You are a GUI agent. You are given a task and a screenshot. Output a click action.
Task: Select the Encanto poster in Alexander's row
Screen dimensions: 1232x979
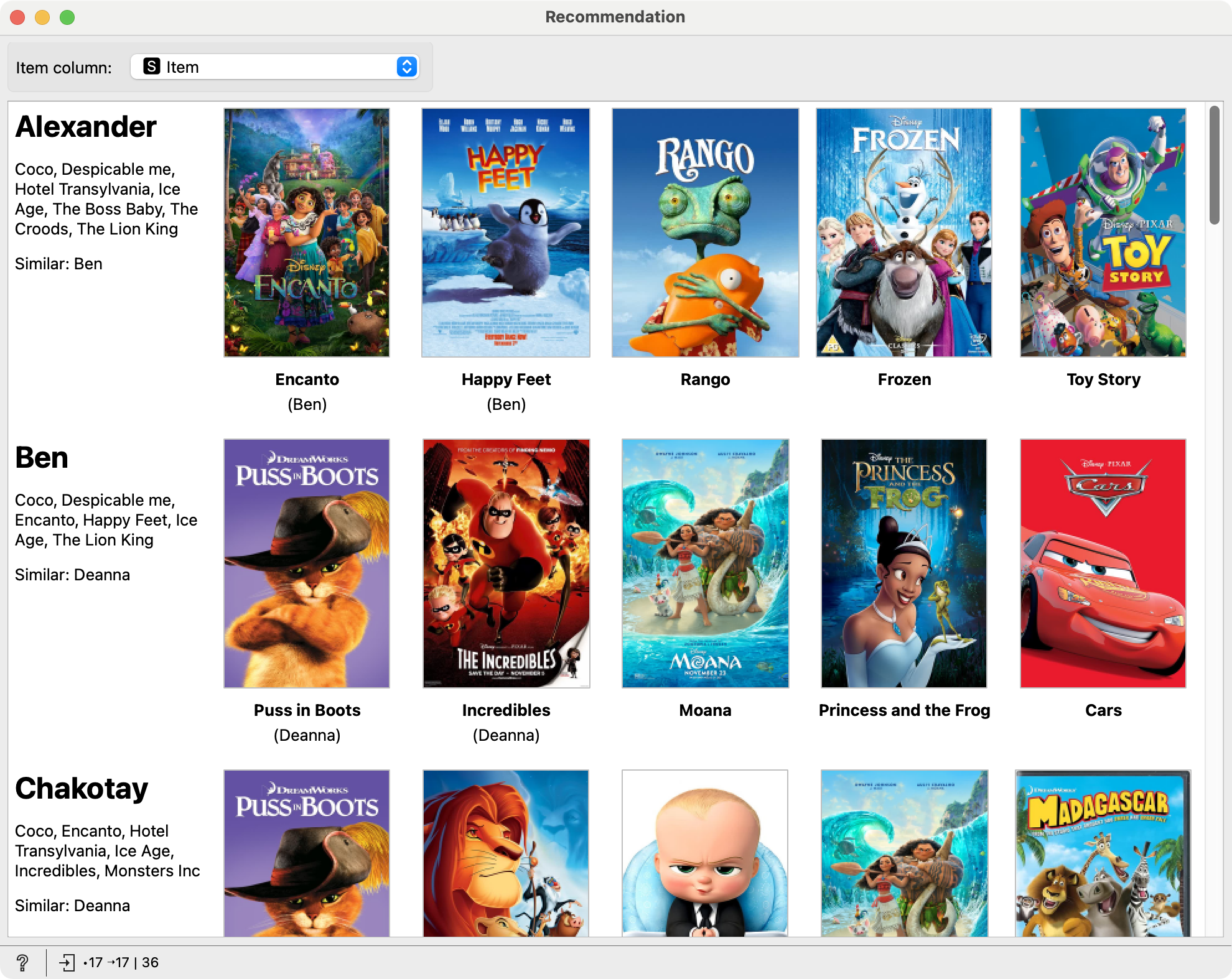point(307,233)
